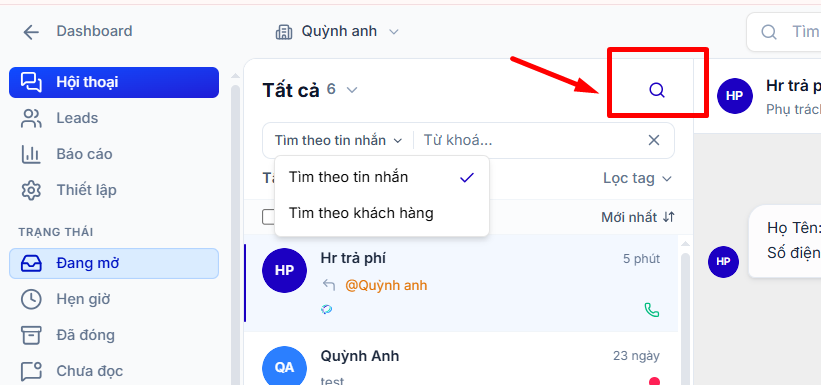The image size is (821, 385).
Task: Toggle the Mới nhất sort order
Action: [x=638, y=217]
